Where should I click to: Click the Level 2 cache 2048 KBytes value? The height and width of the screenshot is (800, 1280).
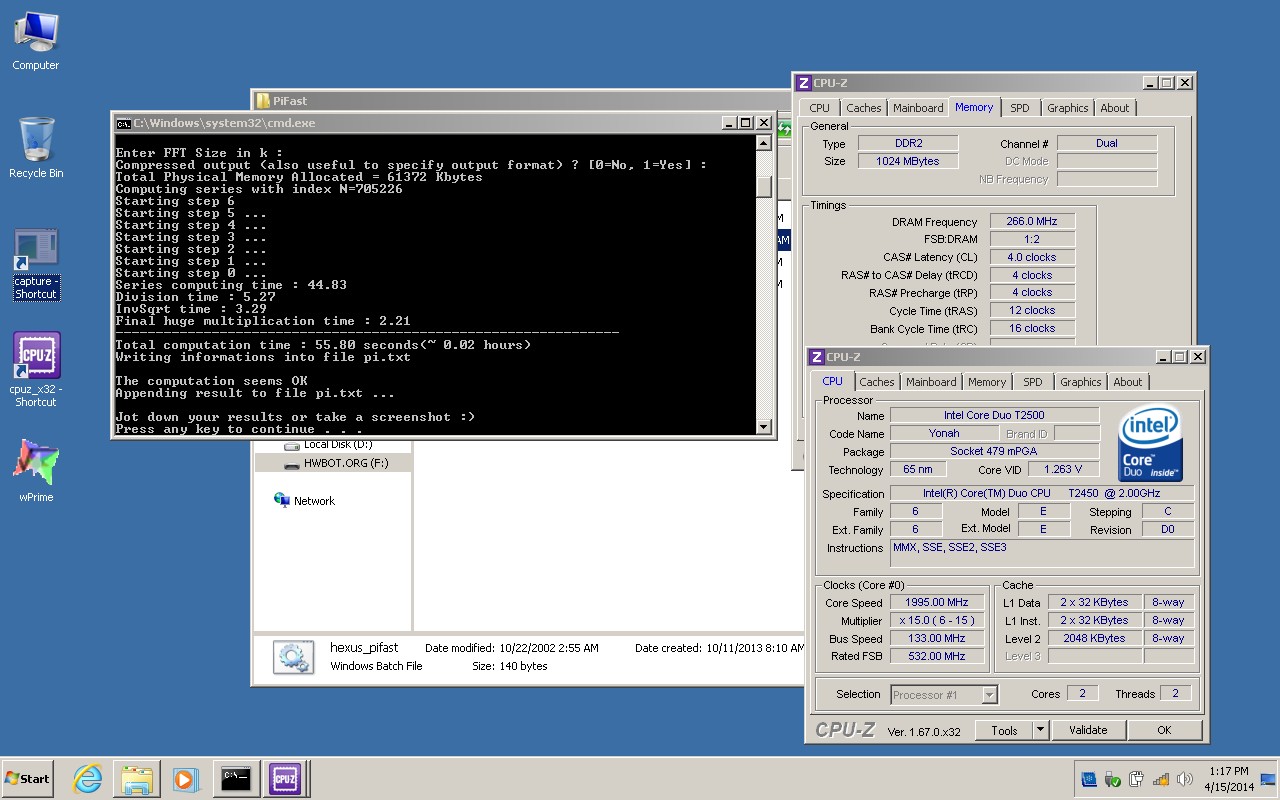[1094, 639]
